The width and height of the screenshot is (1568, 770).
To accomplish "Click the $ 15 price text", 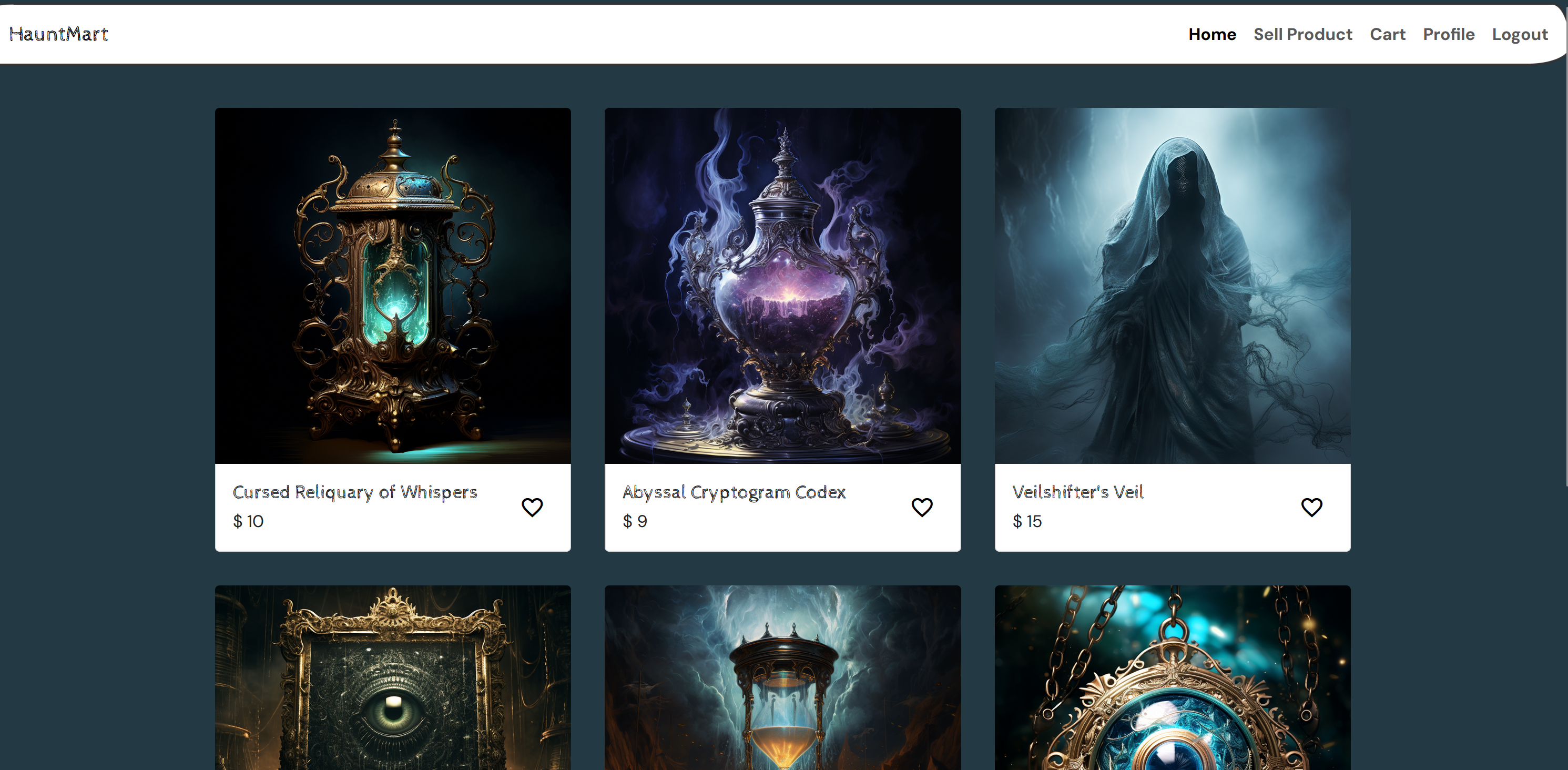I will 1027,521.
